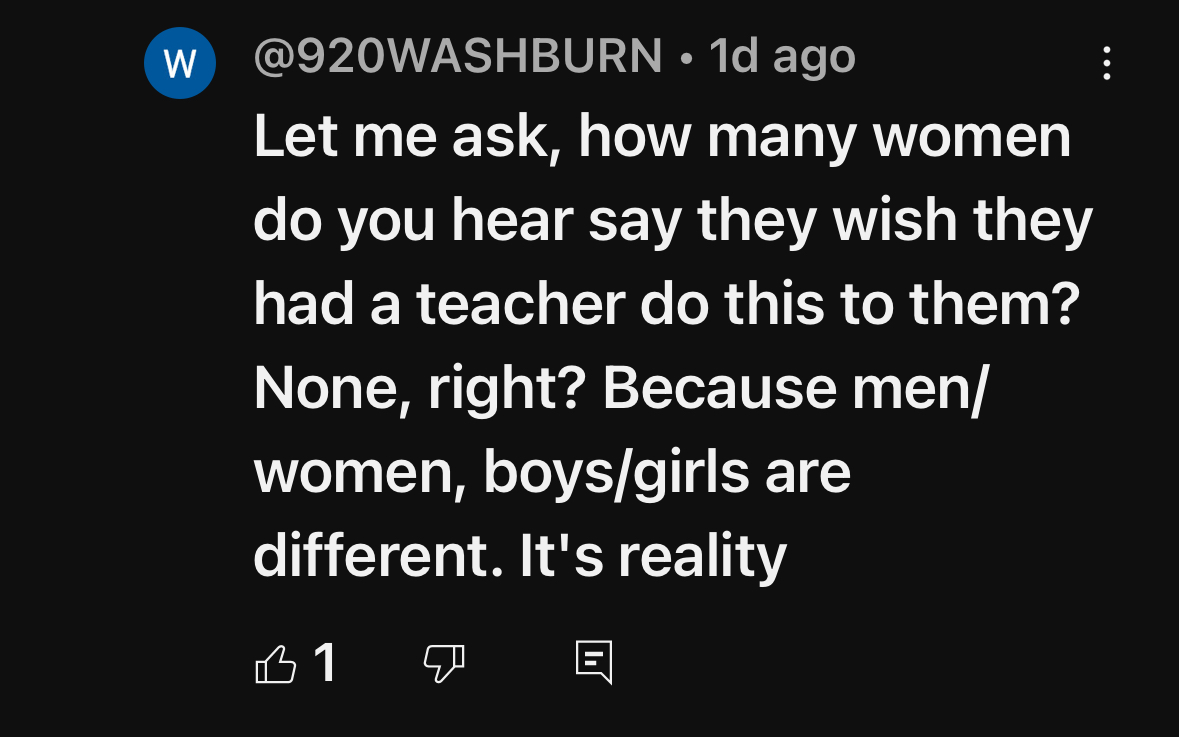
Task: Click the 'how many' words in comment
Action: click(x=717, y=137)
